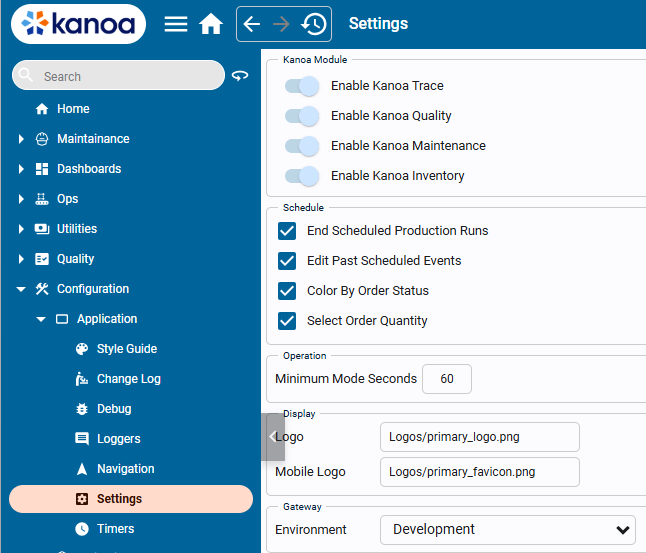Open Navigation page
This screenshot has height=553, width=646.
(x=125, y=469)
